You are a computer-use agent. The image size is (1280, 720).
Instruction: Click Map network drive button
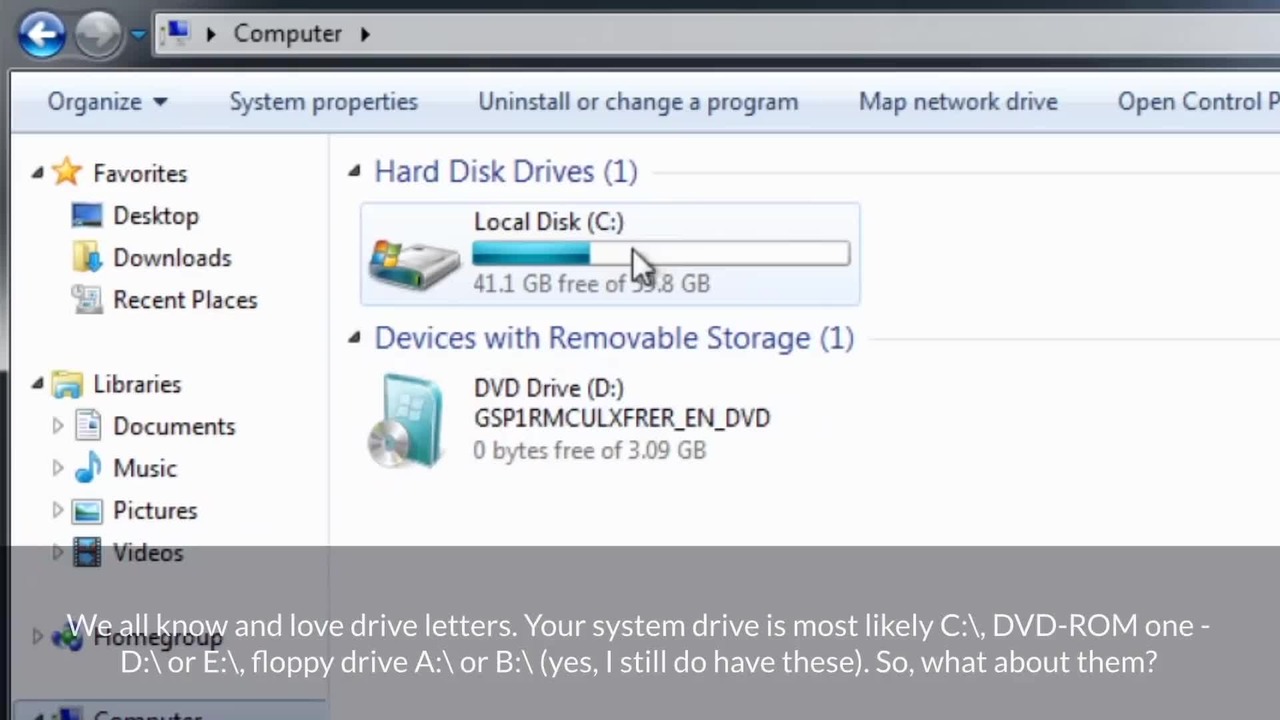(x=957, y=102)
